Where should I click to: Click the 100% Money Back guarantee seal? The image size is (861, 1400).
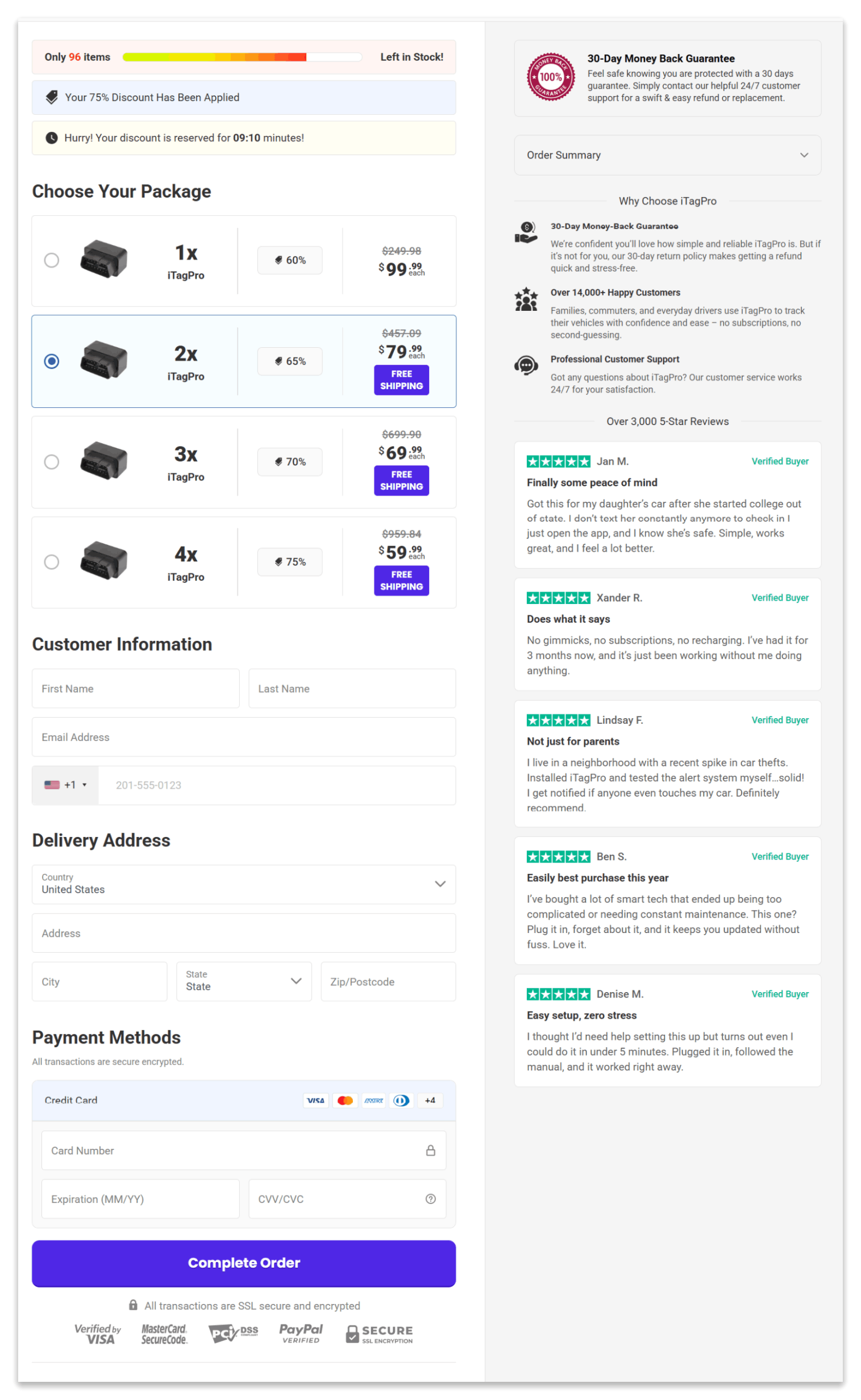[x=551, y=77]
